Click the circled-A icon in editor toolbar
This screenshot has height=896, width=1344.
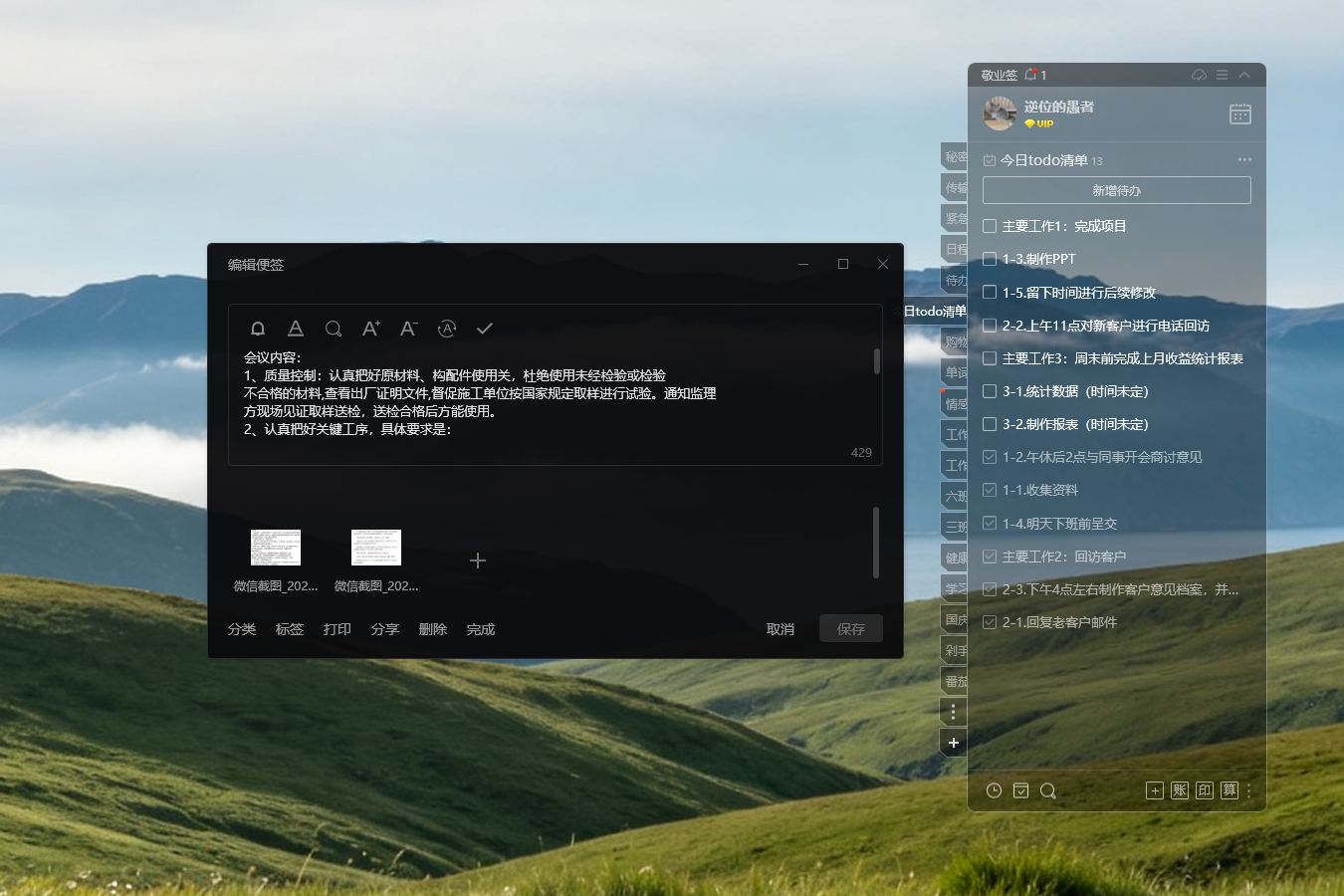pyautogui.click(x=447, y=329)
